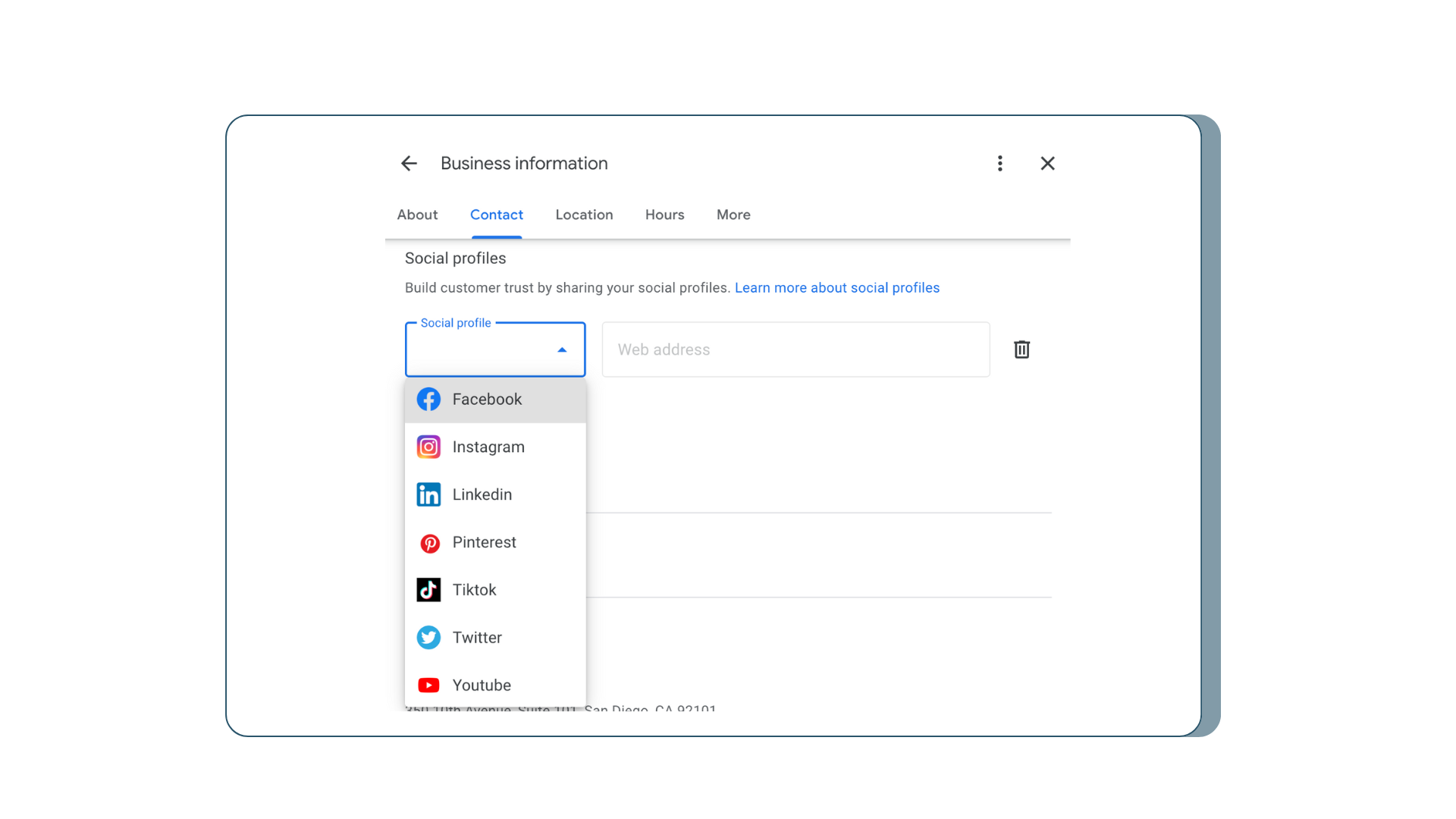Select Twitter as the social profile
1456x819 pixels.
[x=495, y=638]
